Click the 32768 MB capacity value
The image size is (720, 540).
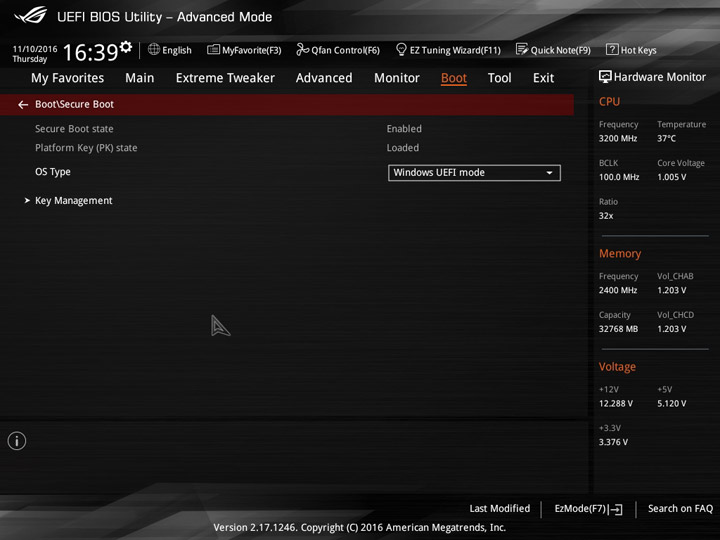pos(619,329)
